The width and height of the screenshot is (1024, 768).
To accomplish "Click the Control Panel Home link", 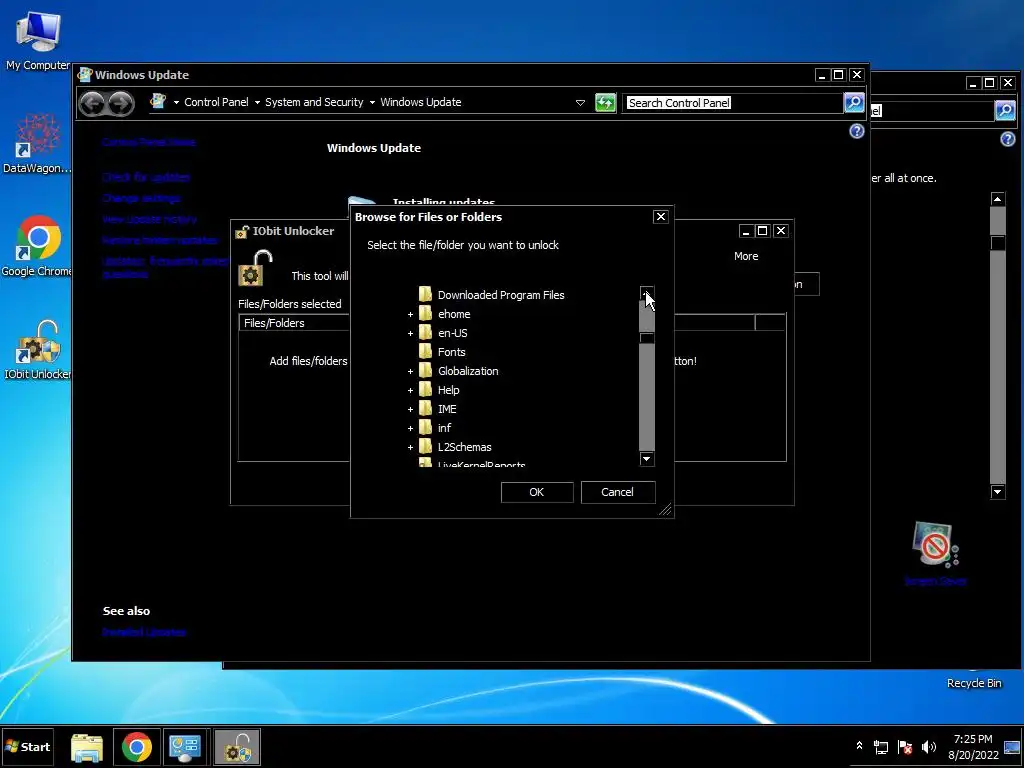I will [148, 142].
